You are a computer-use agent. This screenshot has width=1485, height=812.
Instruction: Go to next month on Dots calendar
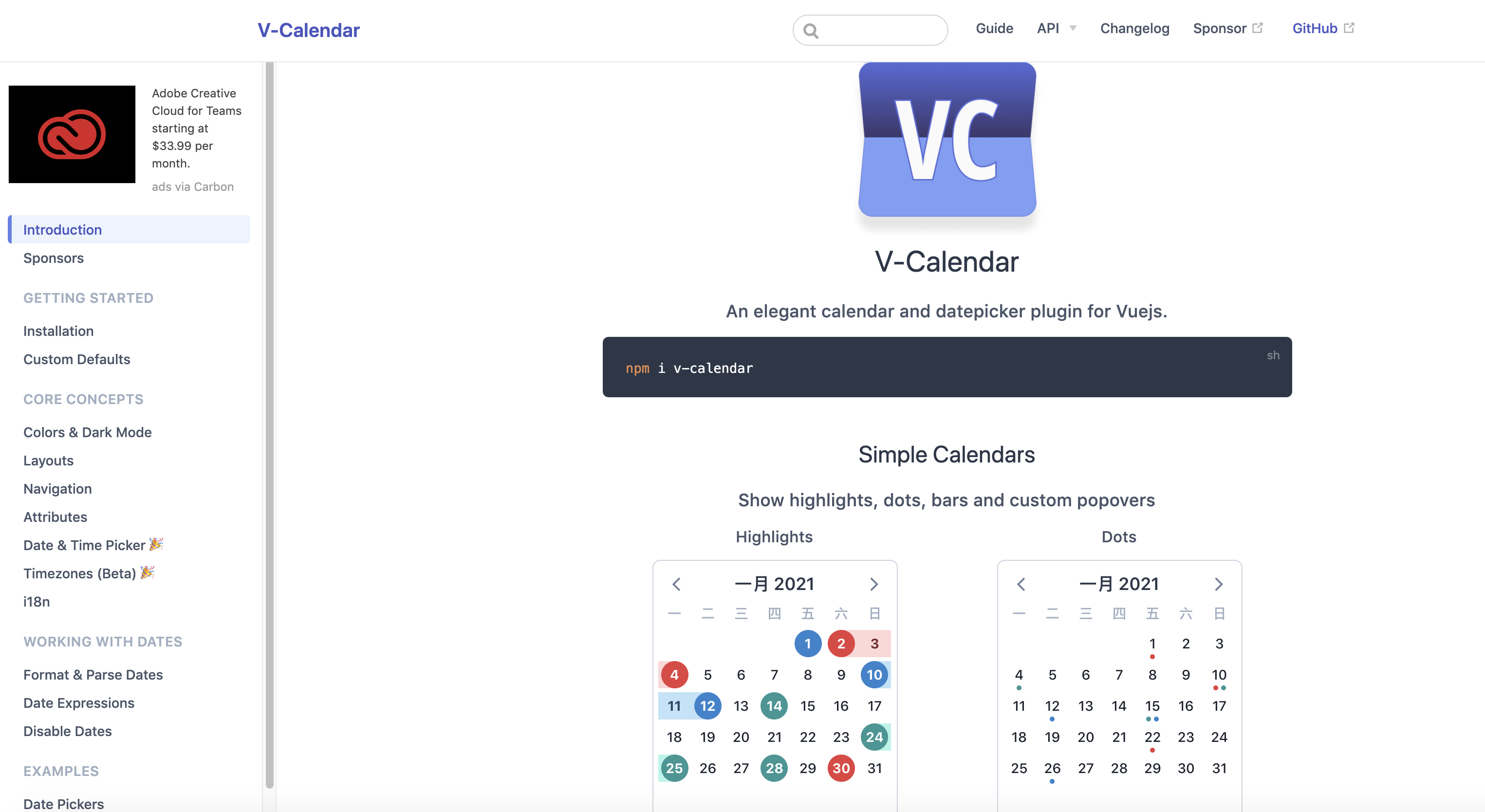pyautogui.click(x=1219, y=584)
